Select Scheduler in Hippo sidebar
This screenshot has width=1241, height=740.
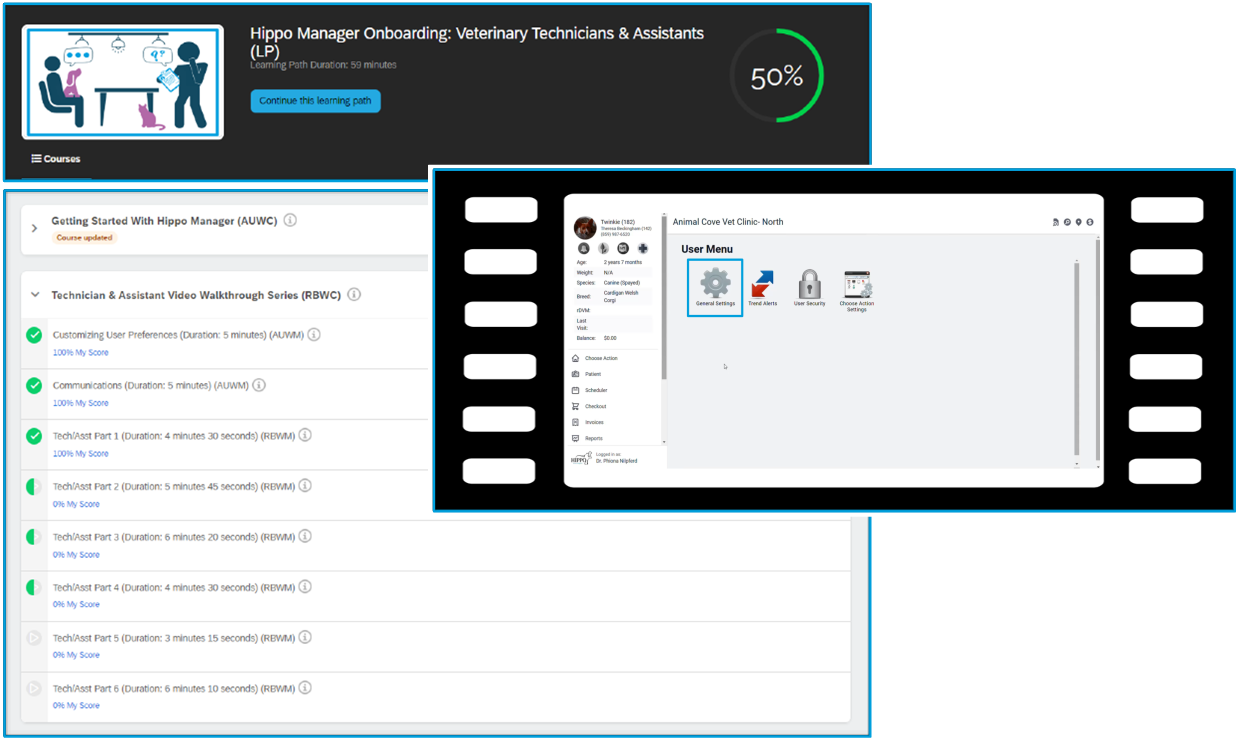(594, 390)
